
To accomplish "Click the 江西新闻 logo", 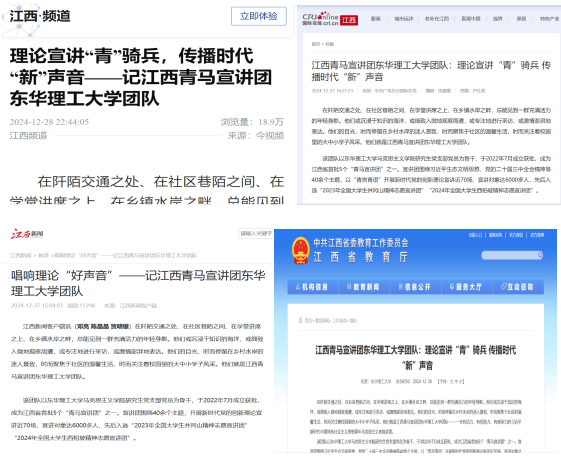I will (27, 234).
